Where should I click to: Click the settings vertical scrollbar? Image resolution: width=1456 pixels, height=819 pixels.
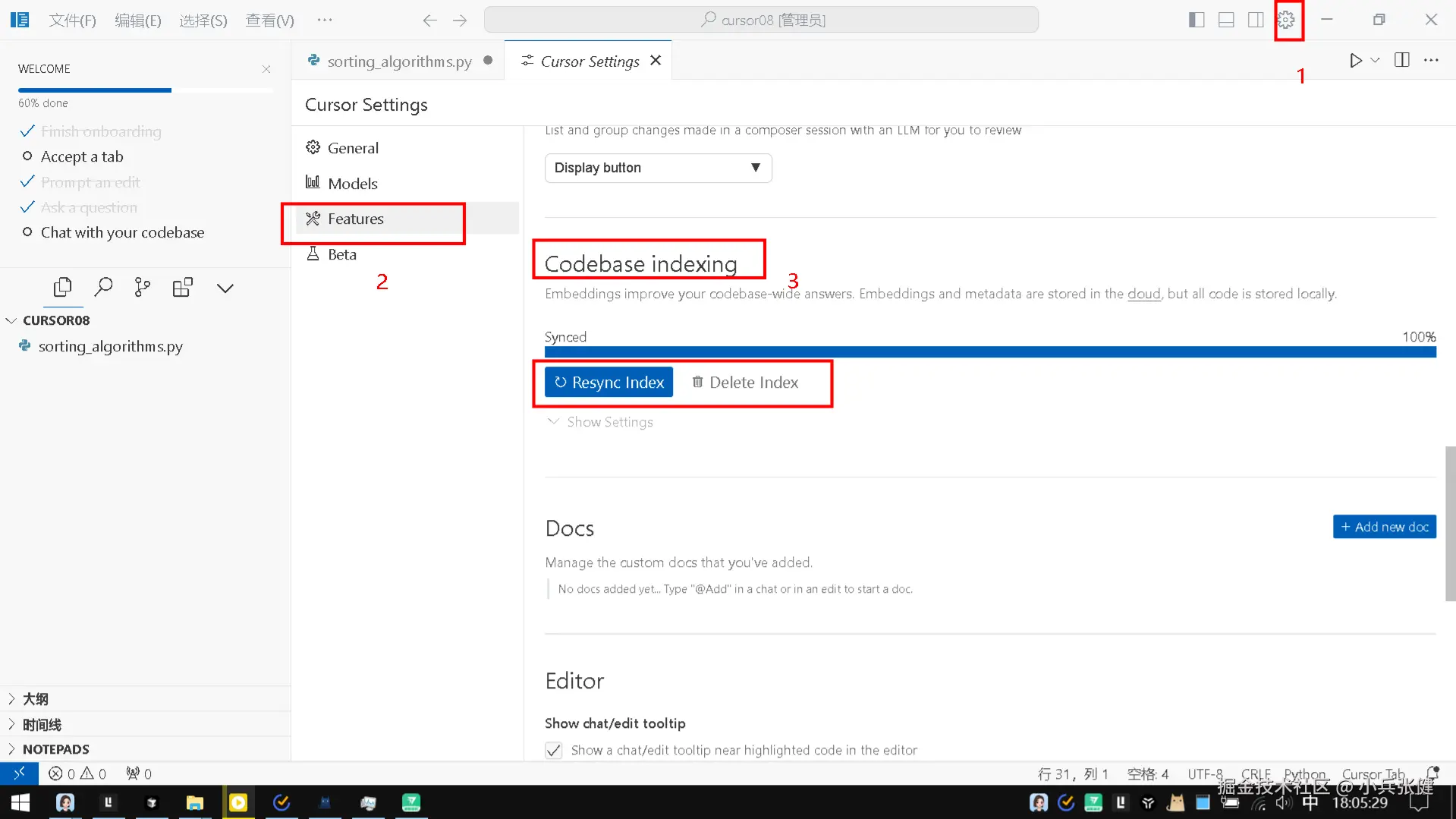[x=1450, y=524]
